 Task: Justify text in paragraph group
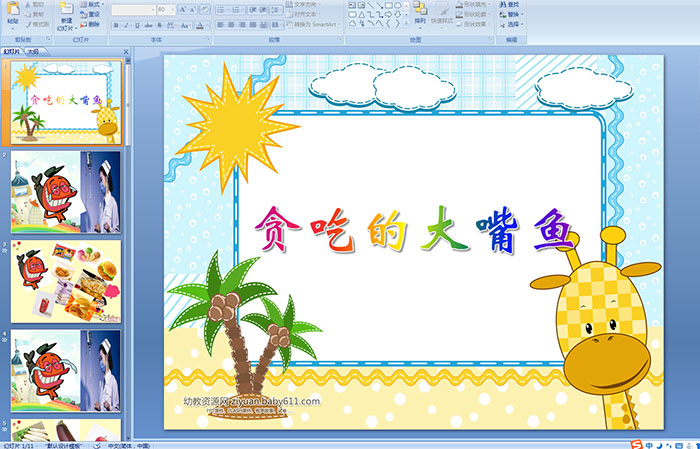[253, 25]
